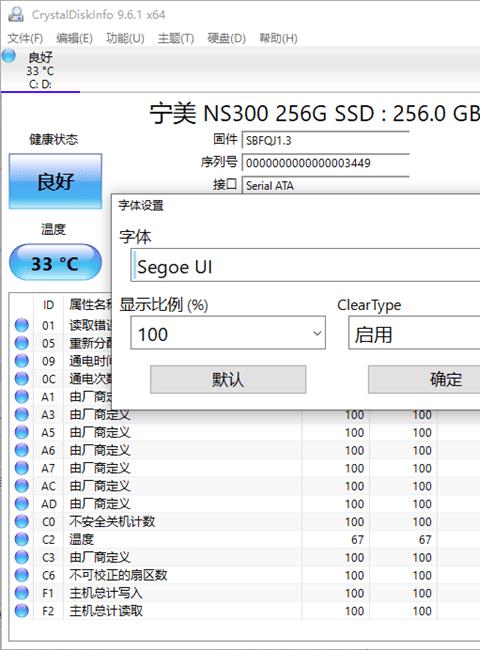480x650 pixels.
Task: Click the 良好 health status button
Action: tap(55, 181)
